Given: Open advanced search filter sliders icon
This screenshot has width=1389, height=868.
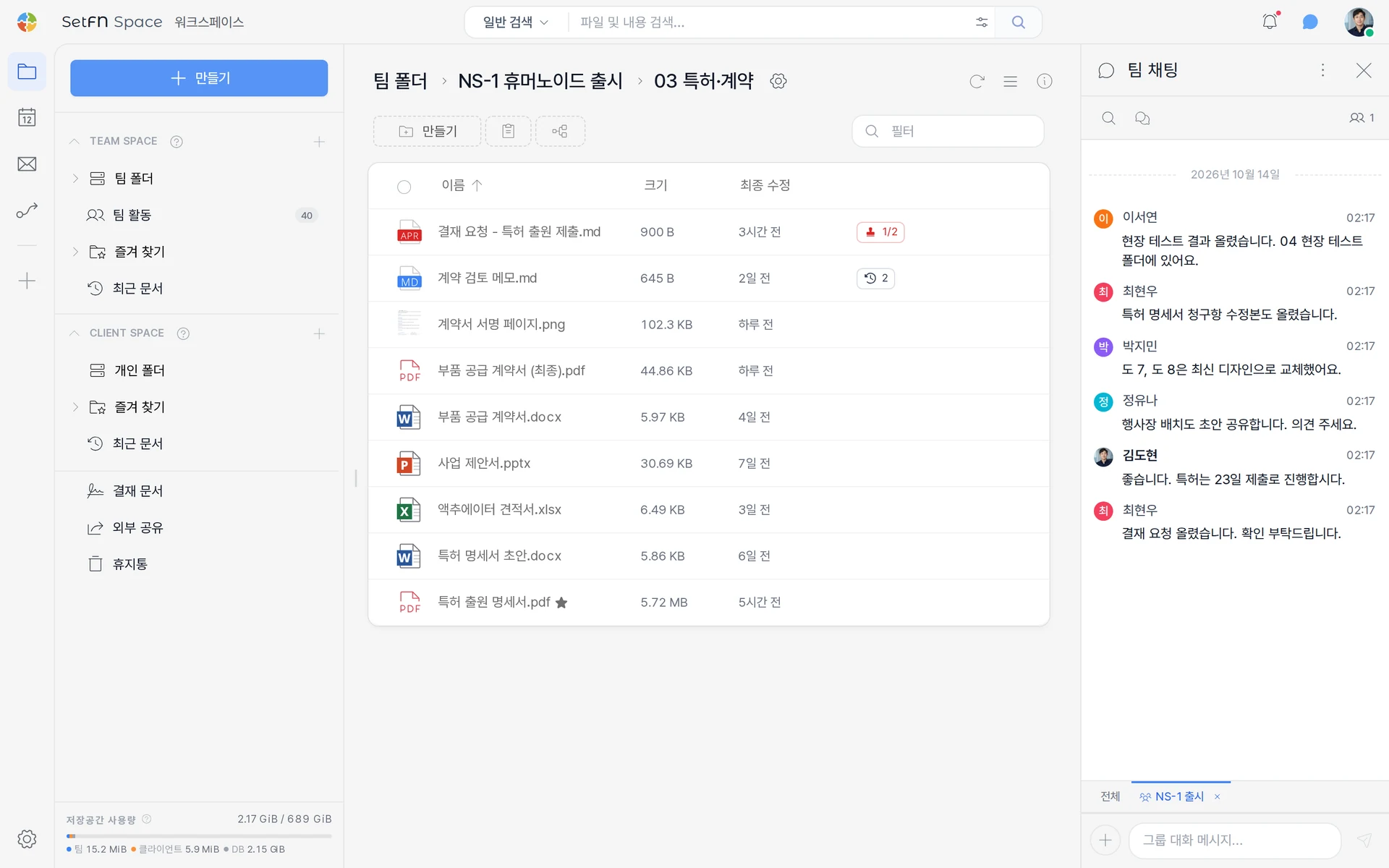Looking at the screenshot, I should [982, 22].
